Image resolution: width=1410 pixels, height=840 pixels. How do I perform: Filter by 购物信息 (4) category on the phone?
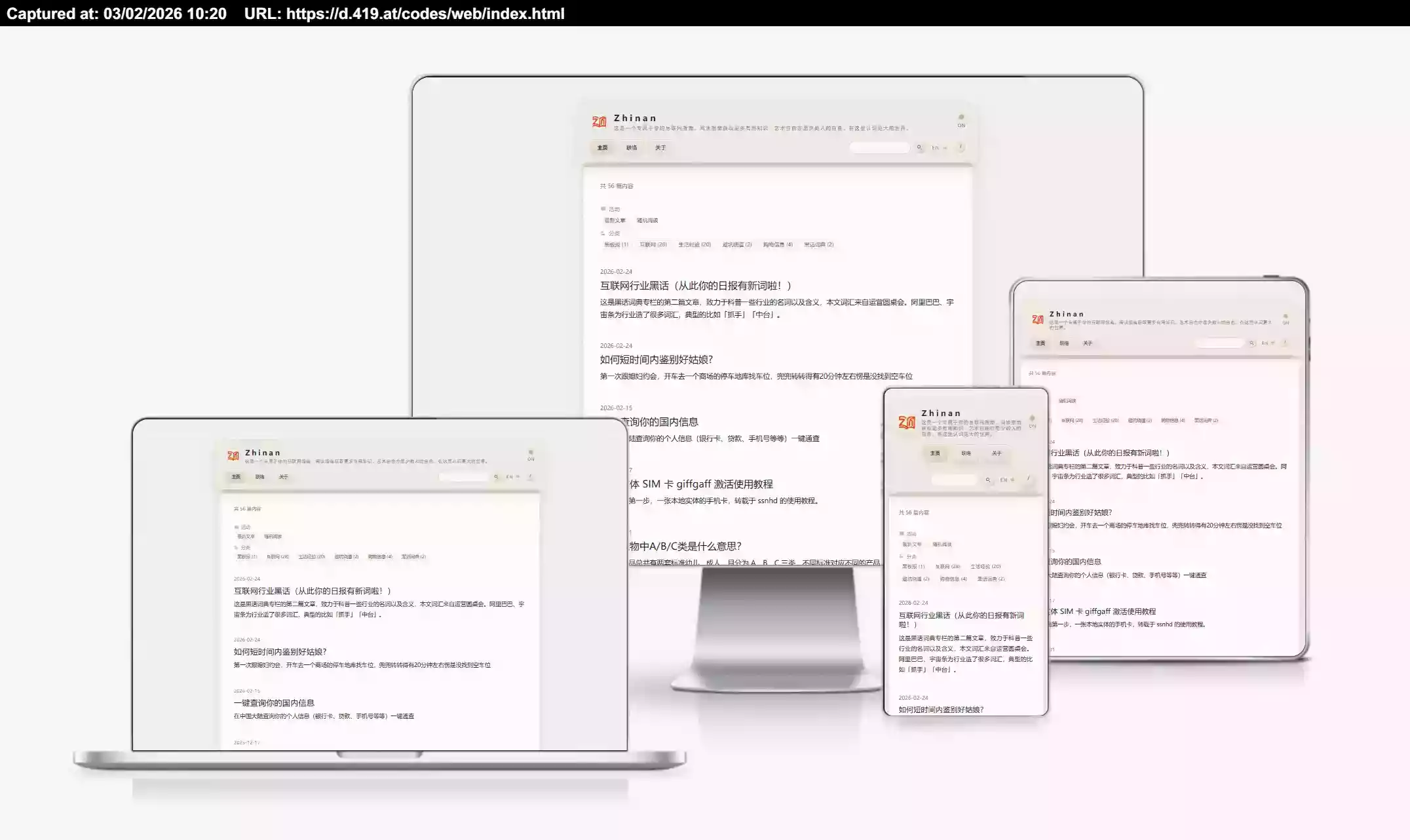[x=953, y=579]
